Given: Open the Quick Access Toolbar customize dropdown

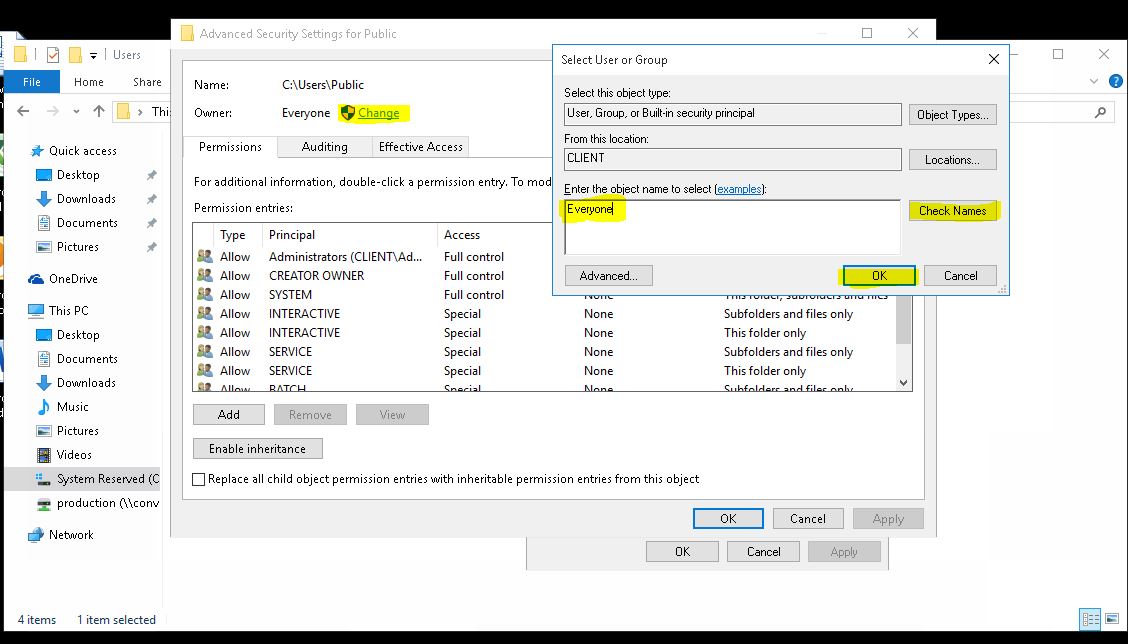Looking at the screenshot, I should (x=94, y=55).
